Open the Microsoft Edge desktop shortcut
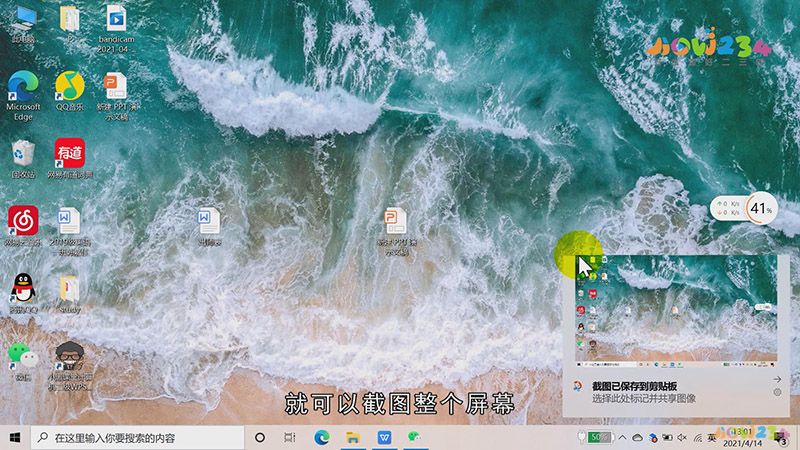This screenshot has width=800, height=450. point(23,95)
